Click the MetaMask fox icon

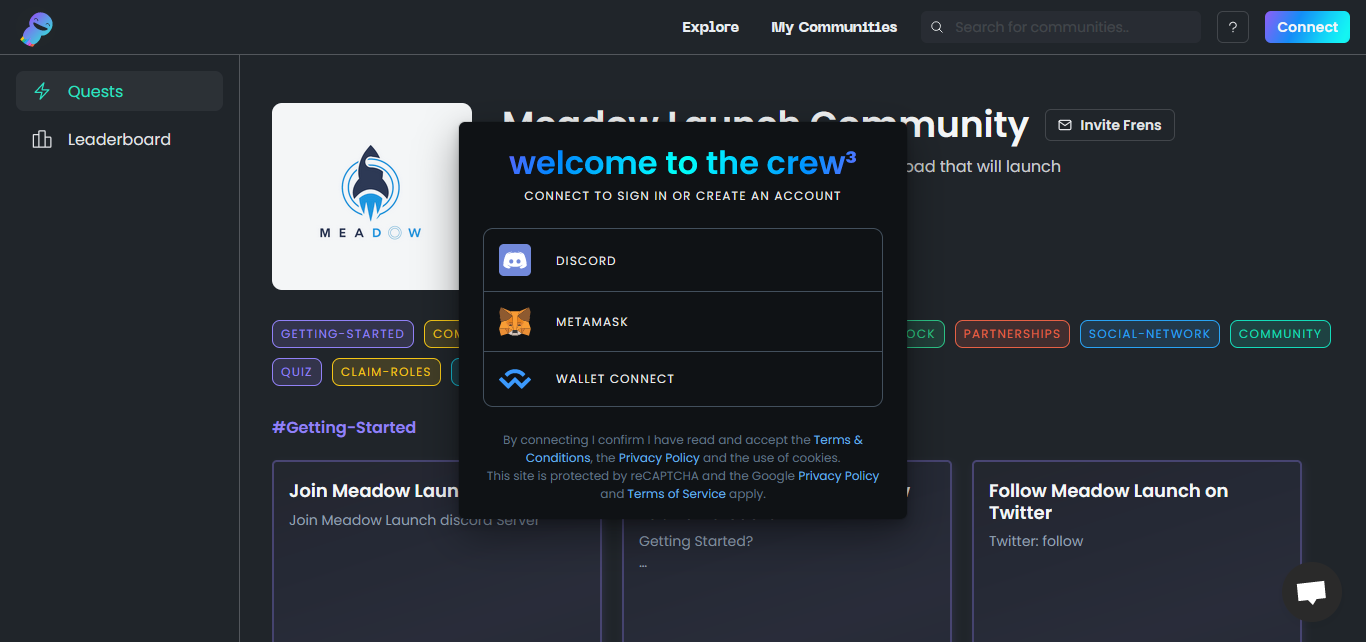point(515,322)
